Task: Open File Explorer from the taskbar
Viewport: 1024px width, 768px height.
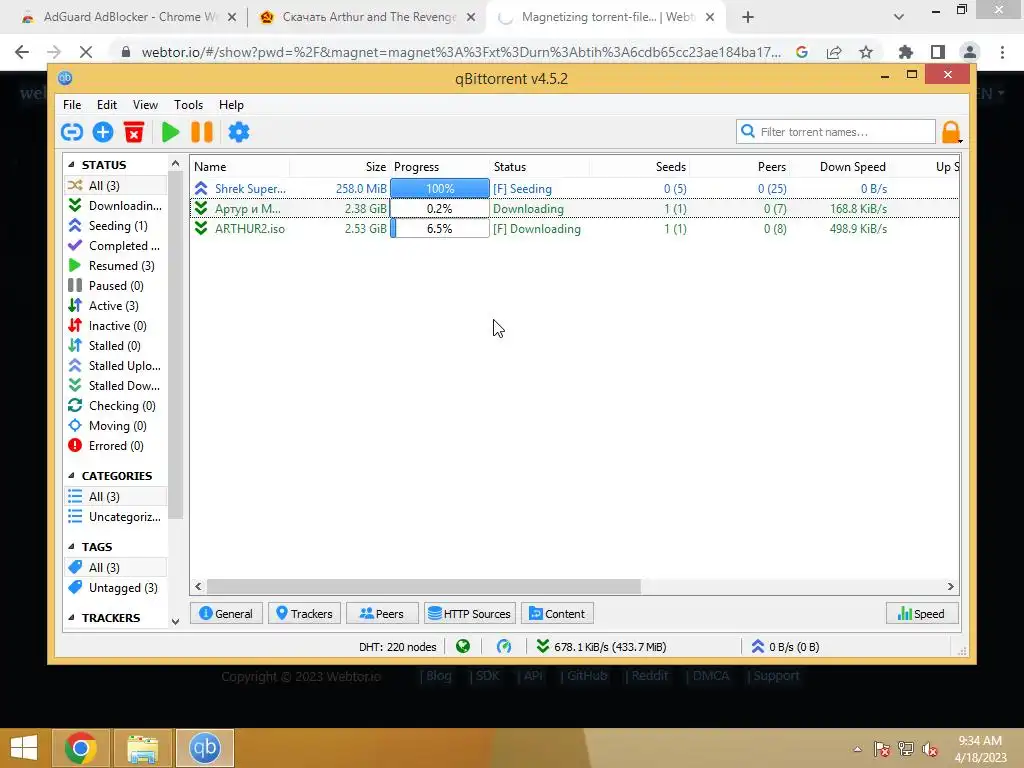Action: click(142, 748)
